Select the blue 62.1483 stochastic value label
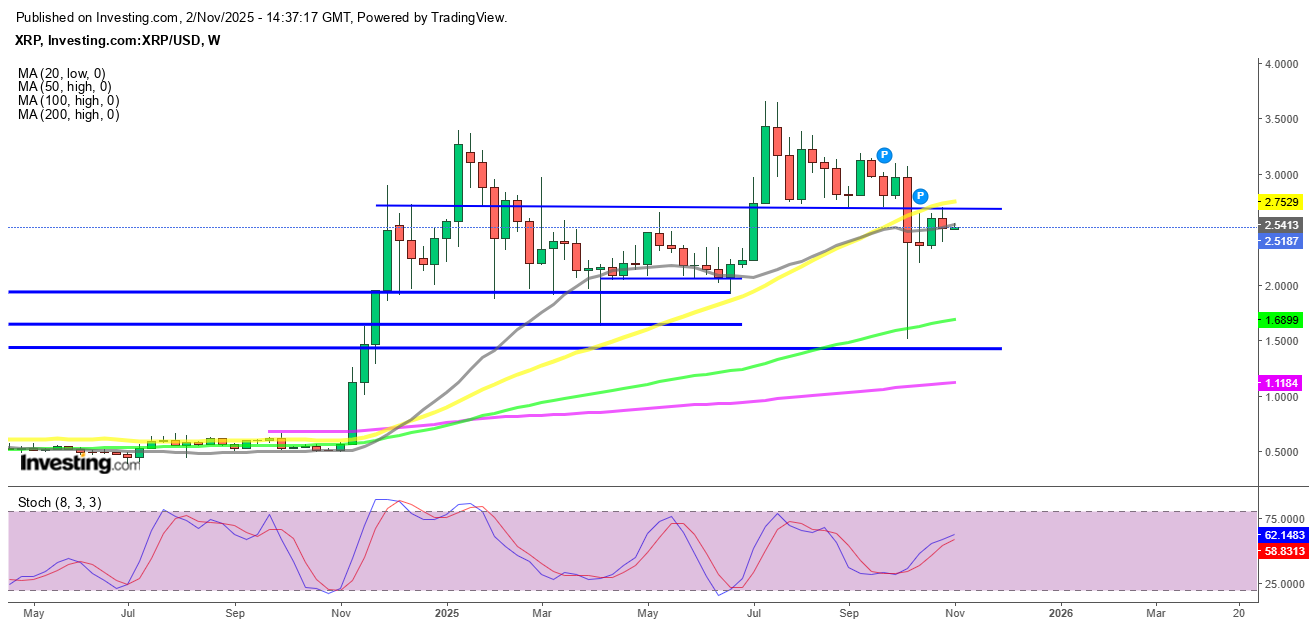 1284,536
